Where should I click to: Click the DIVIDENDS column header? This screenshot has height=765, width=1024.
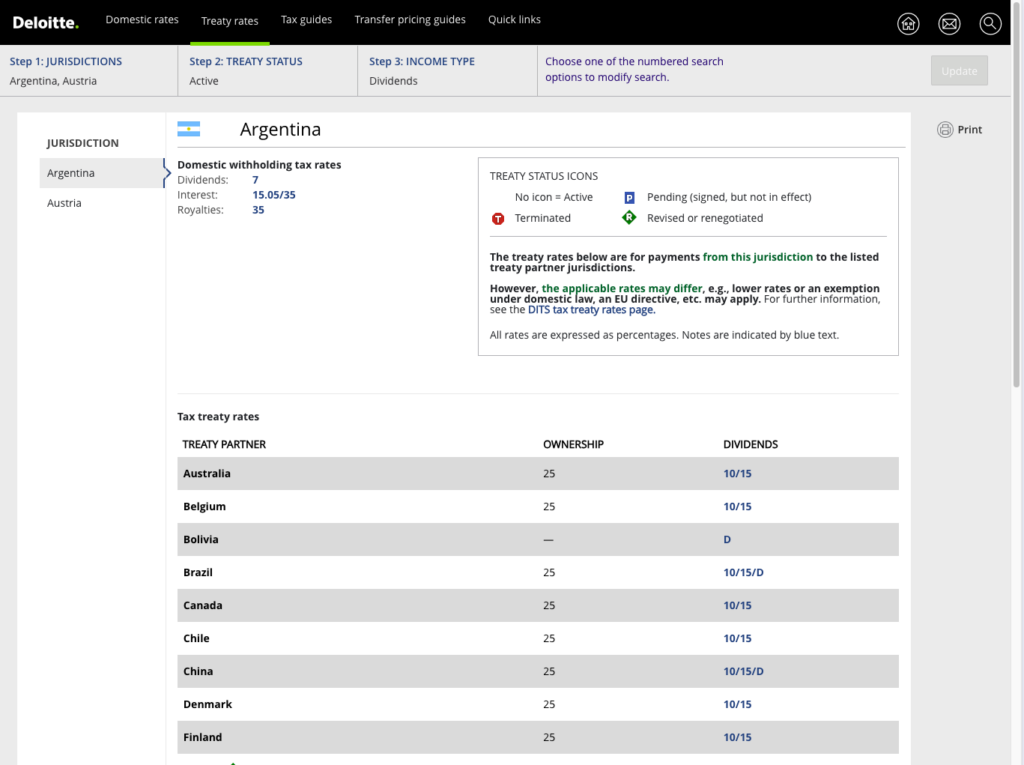[x=750, y=444]
